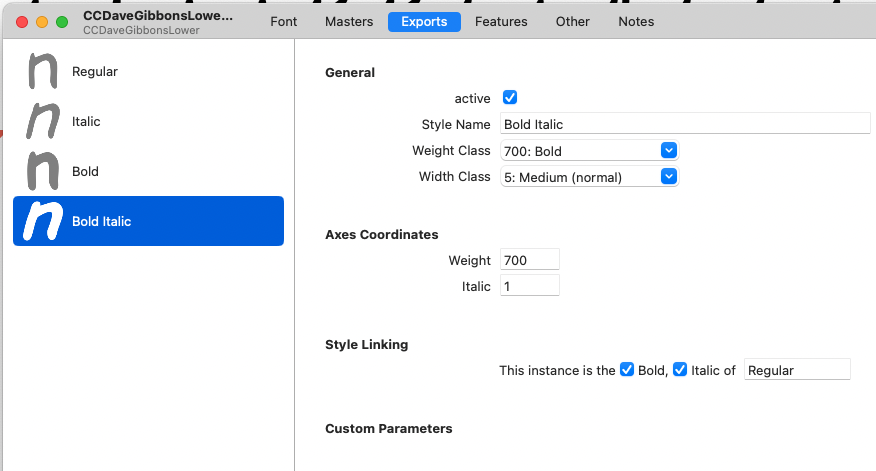Click the red close window button

tap(22, 22)
